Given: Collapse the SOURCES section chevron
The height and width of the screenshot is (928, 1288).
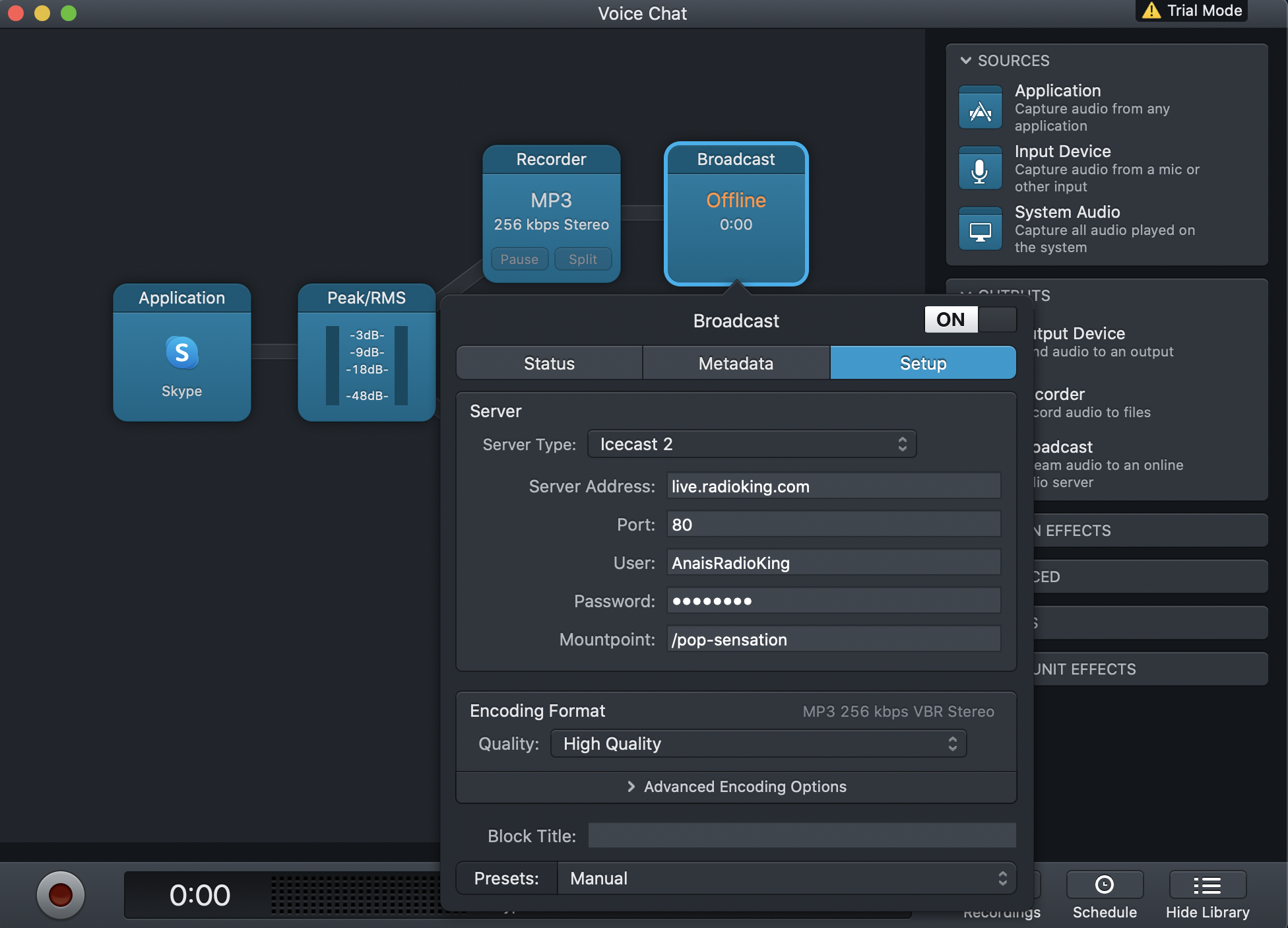Looking at the screenshot, I should point(966,61).
